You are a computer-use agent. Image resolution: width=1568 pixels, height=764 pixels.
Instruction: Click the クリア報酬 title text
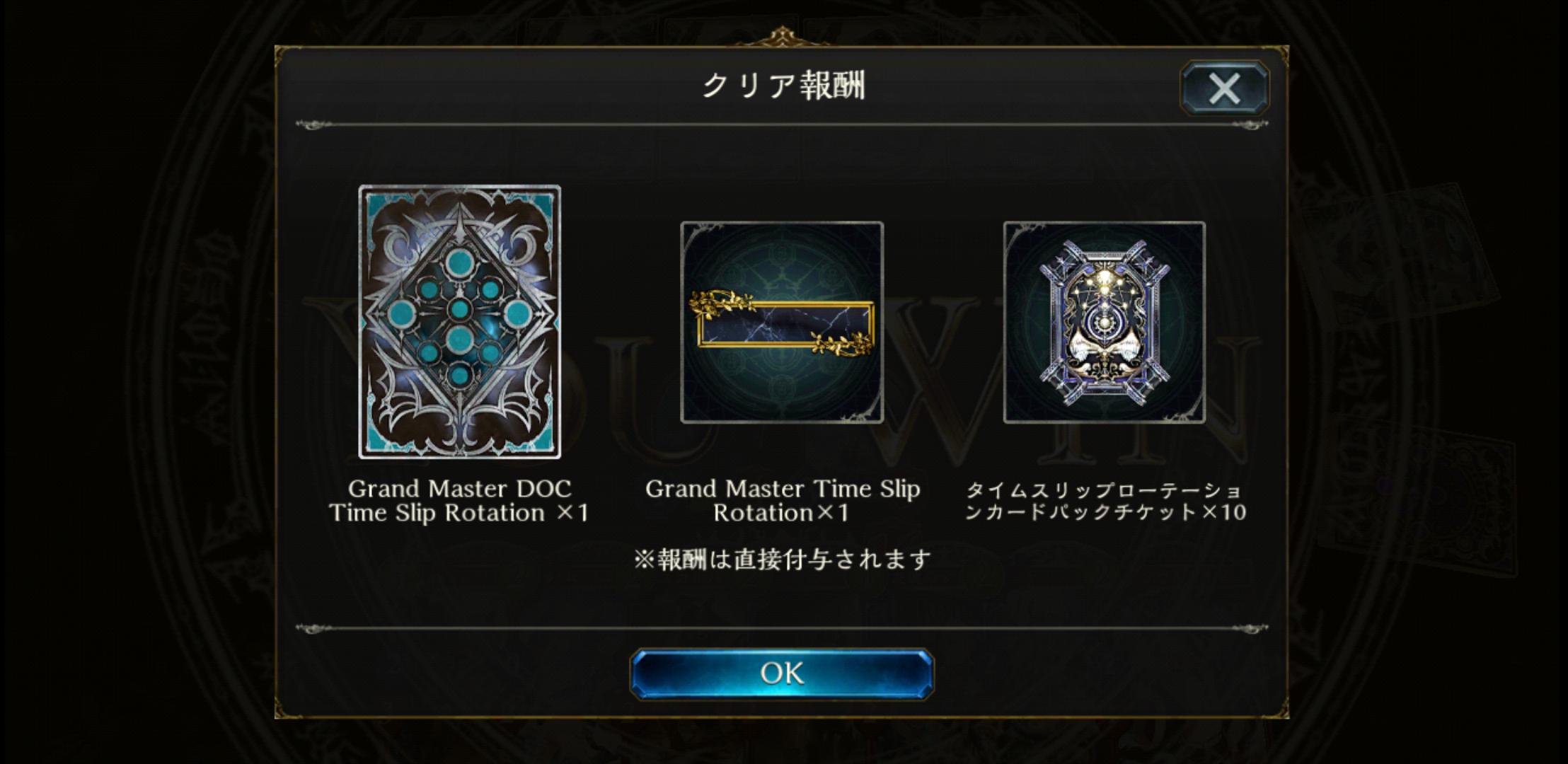coord(783,86)
